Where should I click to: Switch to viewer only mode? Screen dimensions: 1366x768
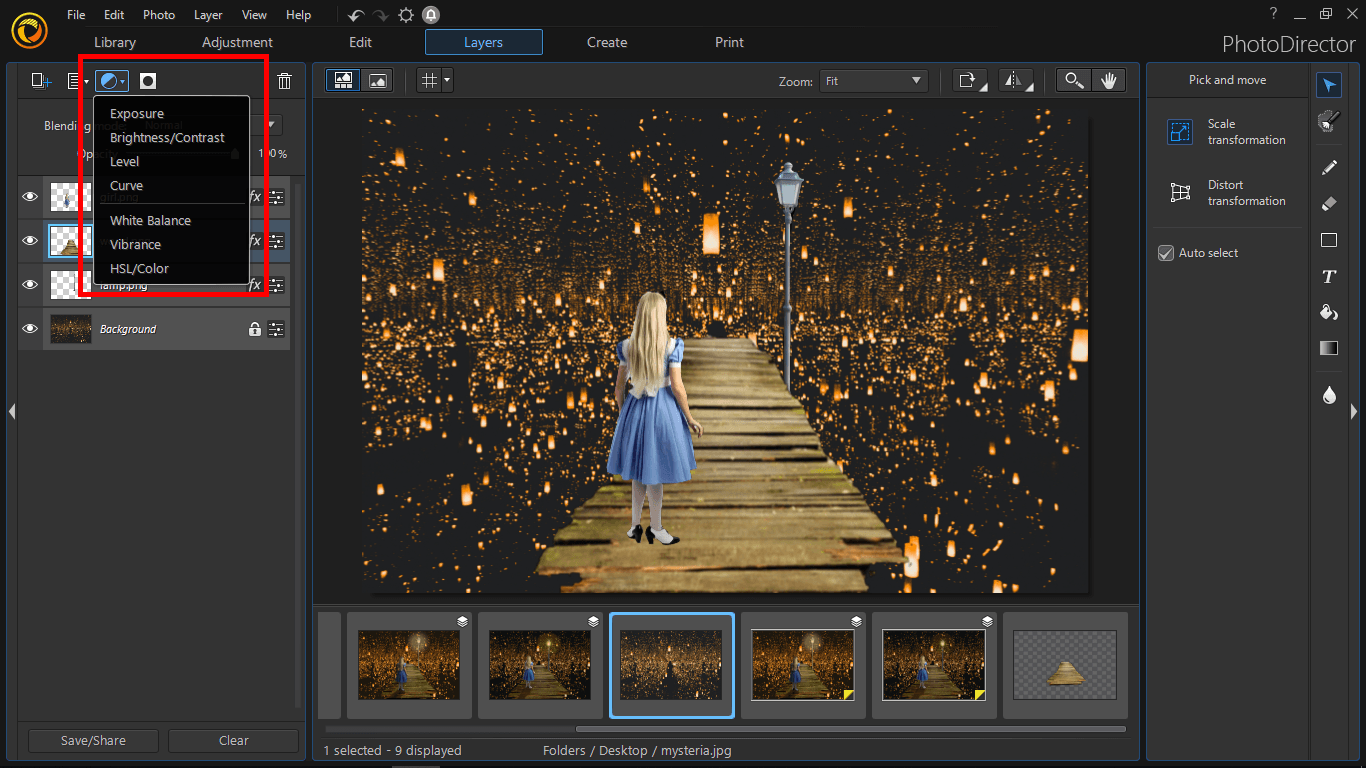coord(378,81)
